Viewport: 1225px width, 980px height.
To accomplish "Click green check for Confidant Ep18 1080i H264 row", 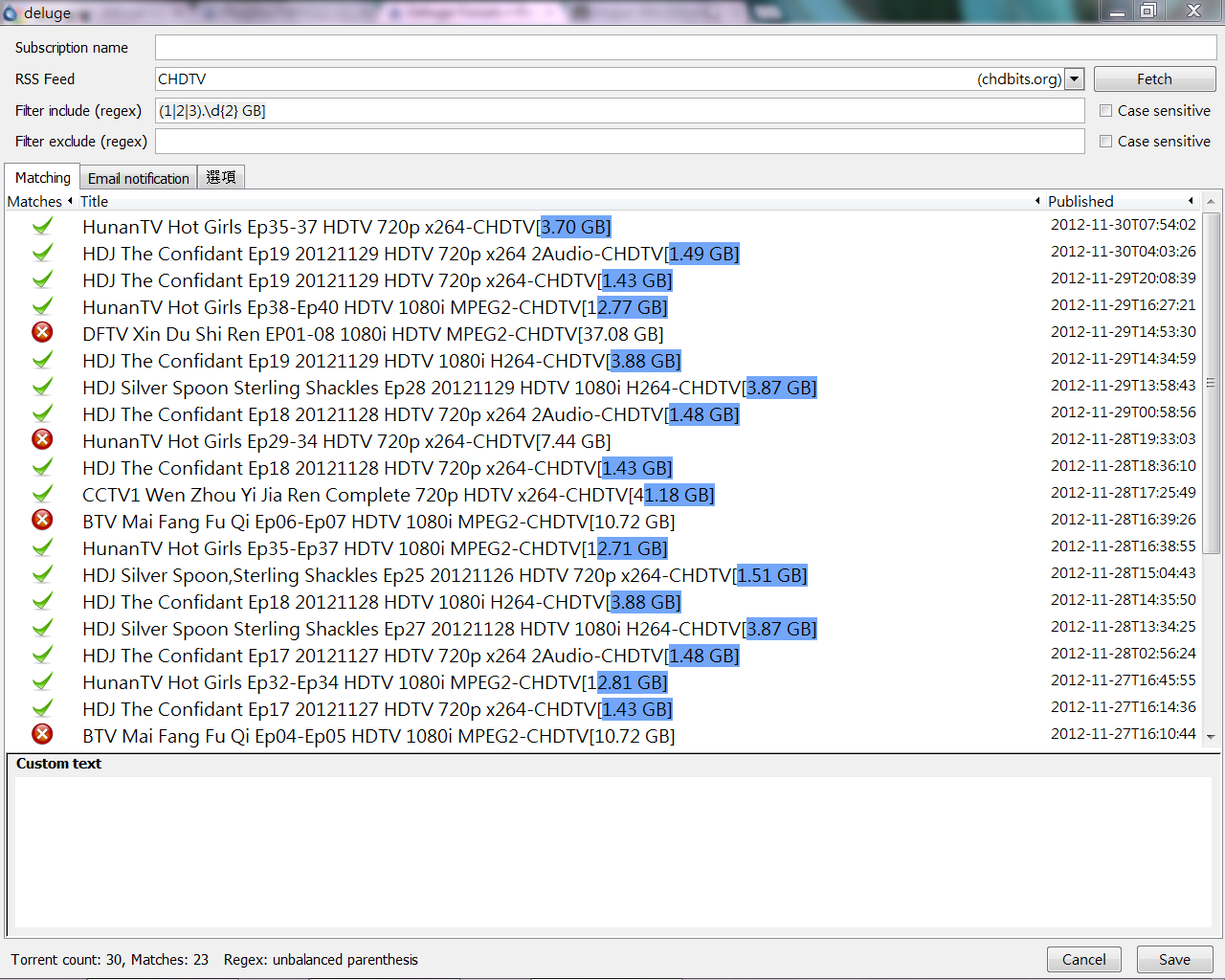I will tap(42, 601).
